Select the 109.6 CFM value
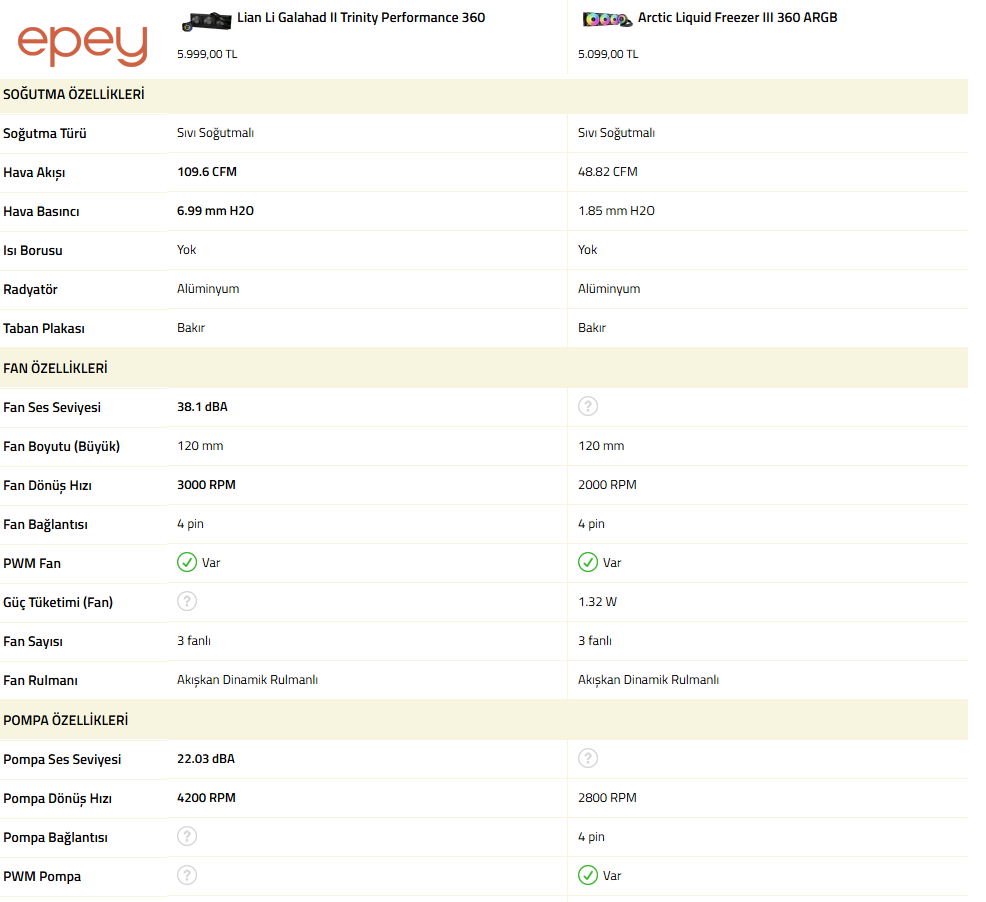This screenshot has width=986, height=902. click(207, 172)
